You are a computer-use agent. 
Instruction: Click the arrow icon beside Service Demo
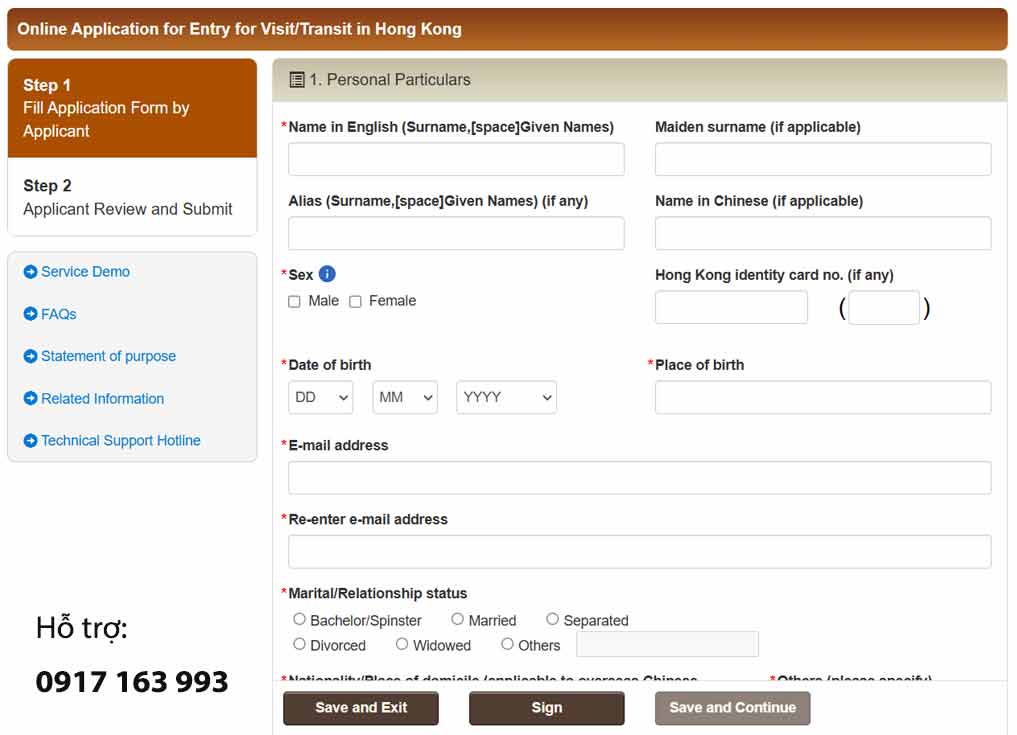(30, 272)
